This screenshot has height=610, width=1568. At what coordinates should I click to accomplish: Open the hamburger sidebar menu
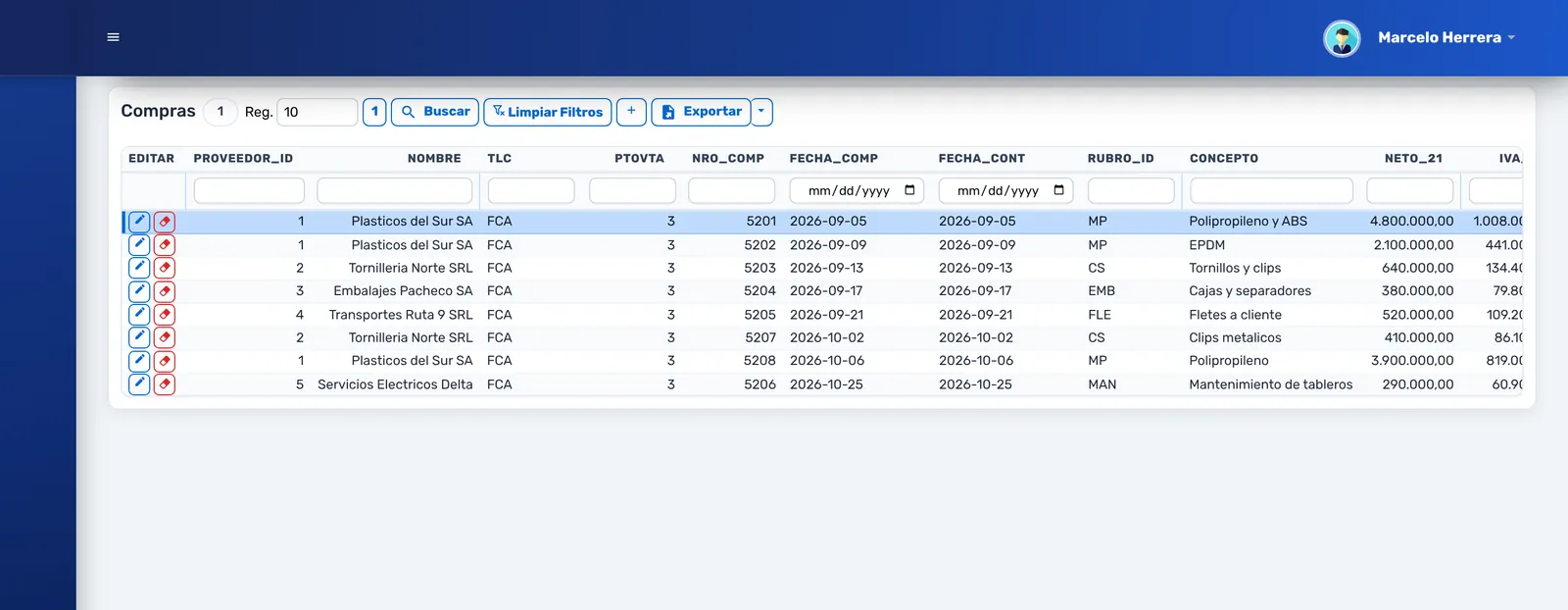[x=113, y=37]
